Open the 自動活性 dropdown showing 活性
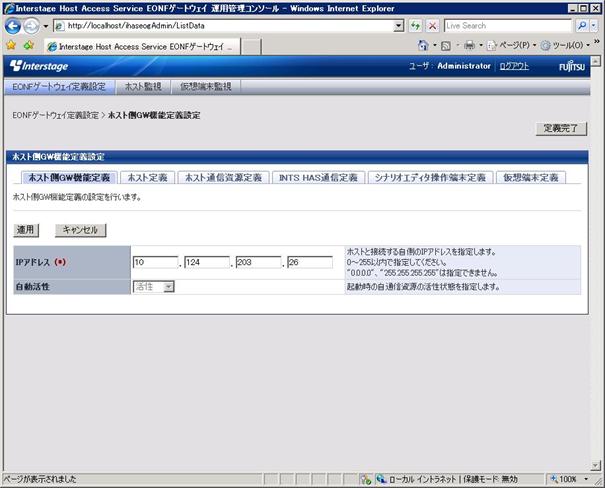The height and width of the screenshot is (488, 605). pyautogui.click(x=154, y=287)
